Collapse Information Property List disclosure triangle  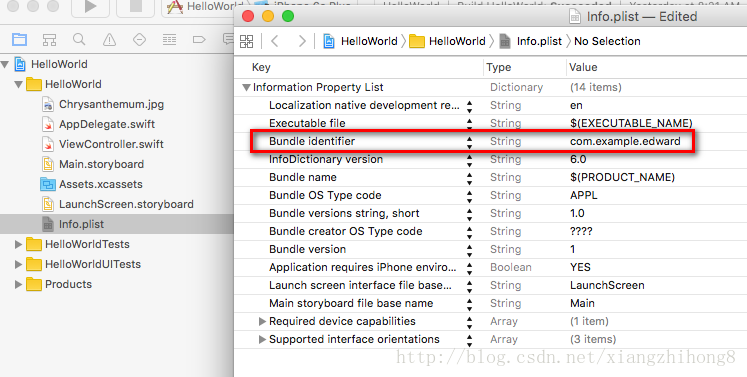tap(246, 88)
